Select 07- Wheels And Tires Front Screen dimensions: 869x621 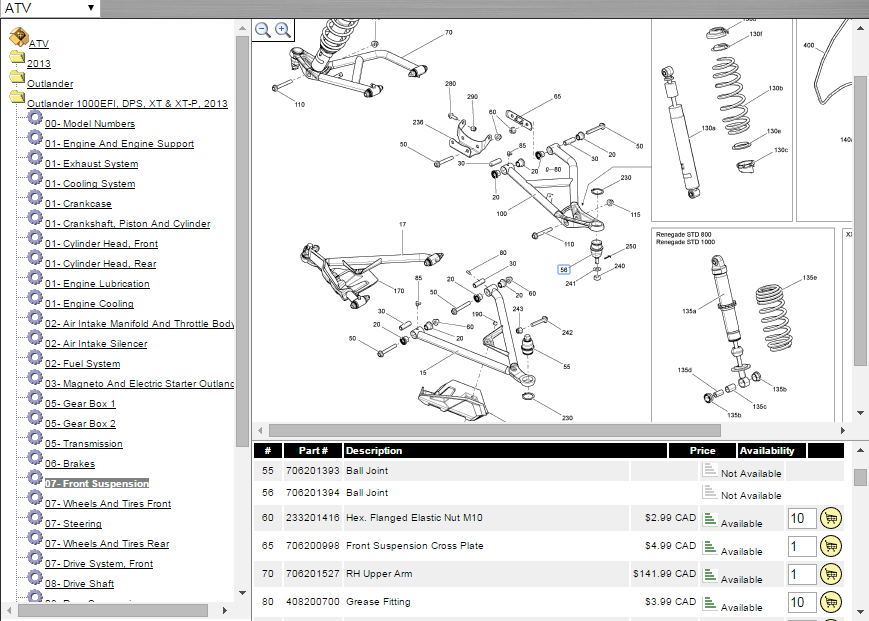pos(108,503)
